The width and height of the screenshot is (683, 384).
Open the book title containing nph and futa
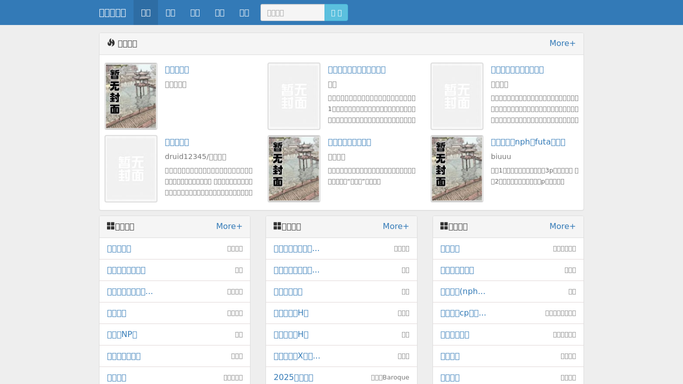[528, 142]
